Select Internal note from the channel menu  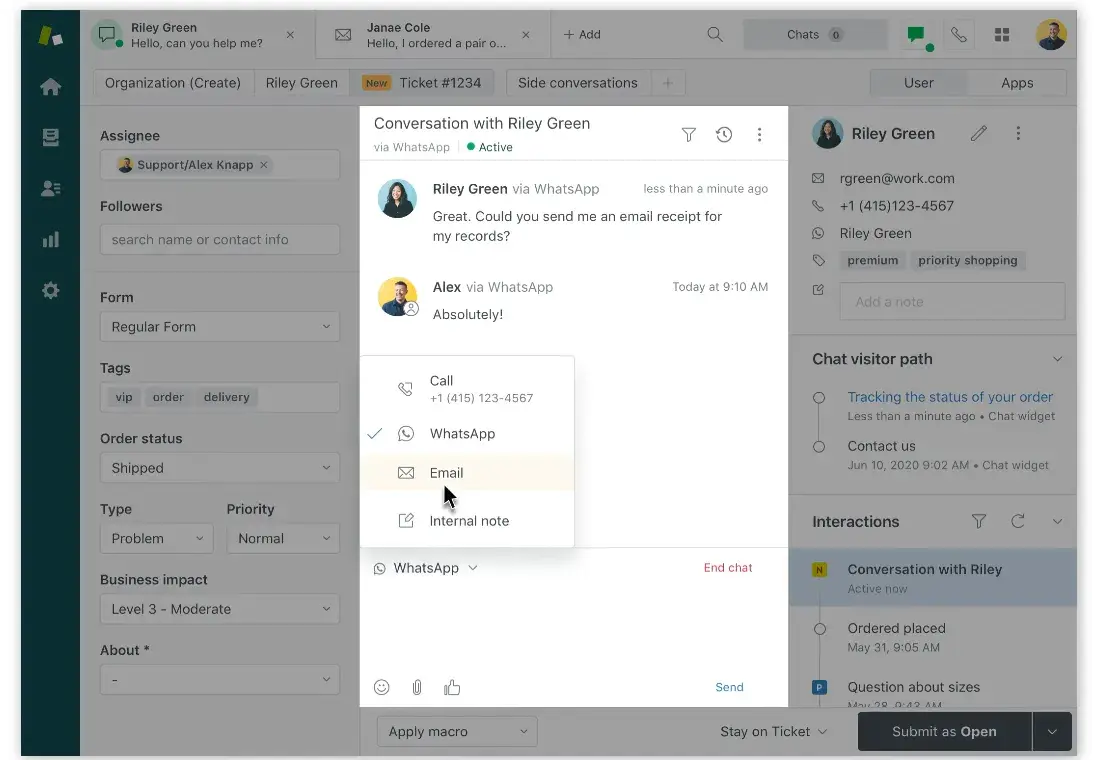[x=467, y=521]
